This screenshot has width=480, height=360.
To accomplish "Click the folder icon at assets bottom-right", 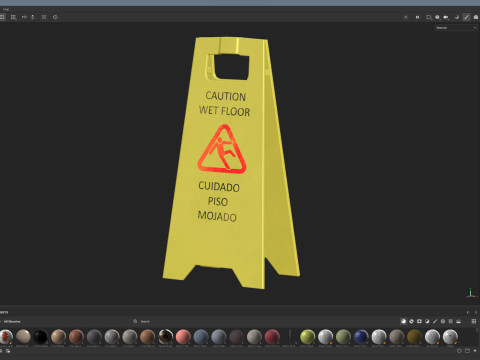I will tap(467, 351).
